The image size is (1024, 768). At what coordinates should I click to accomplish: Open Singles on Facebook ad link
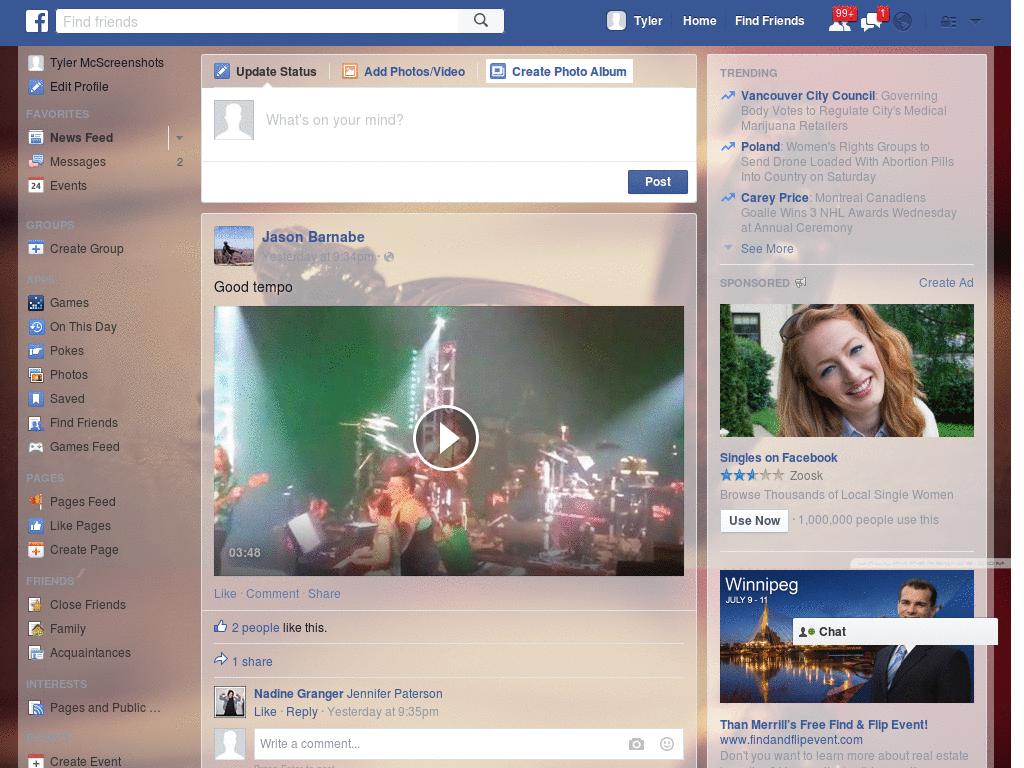778,458
